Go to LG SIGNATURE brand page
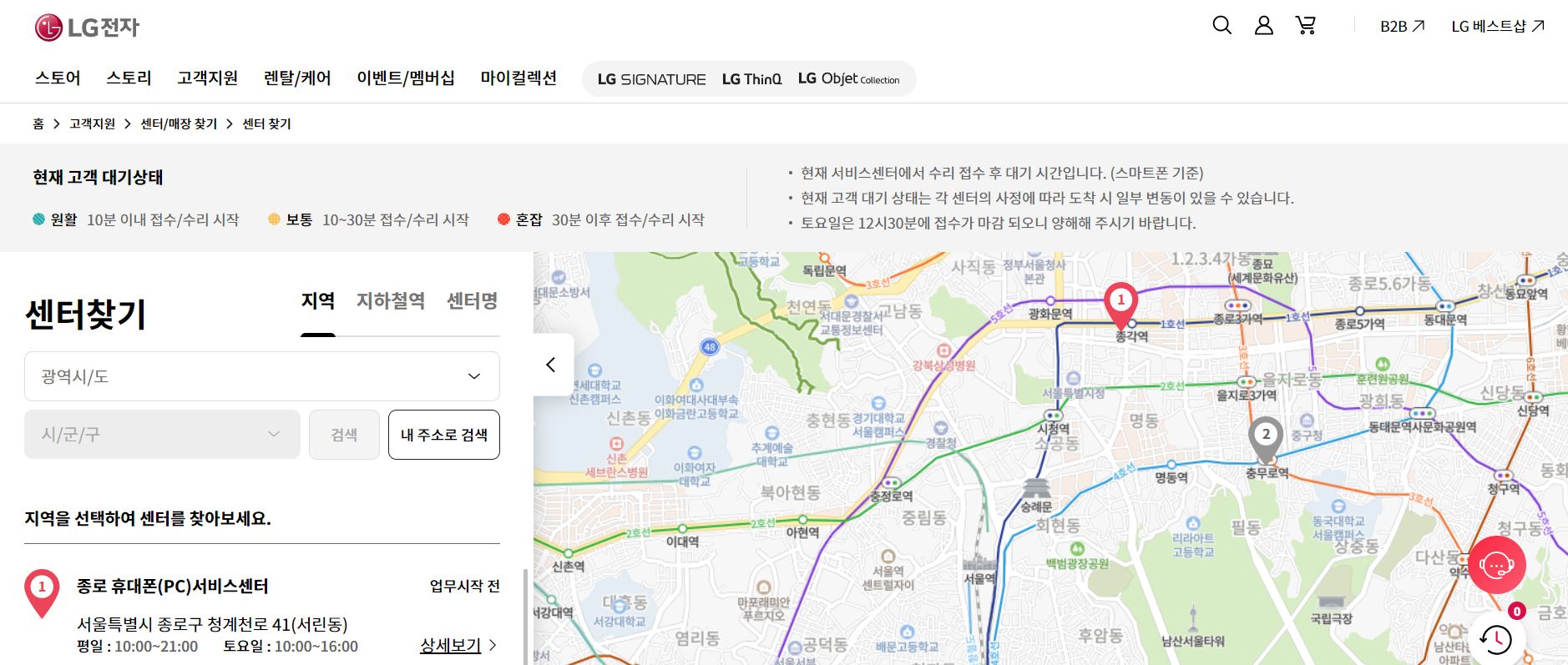1568x665 pixels. coord(651,79)
